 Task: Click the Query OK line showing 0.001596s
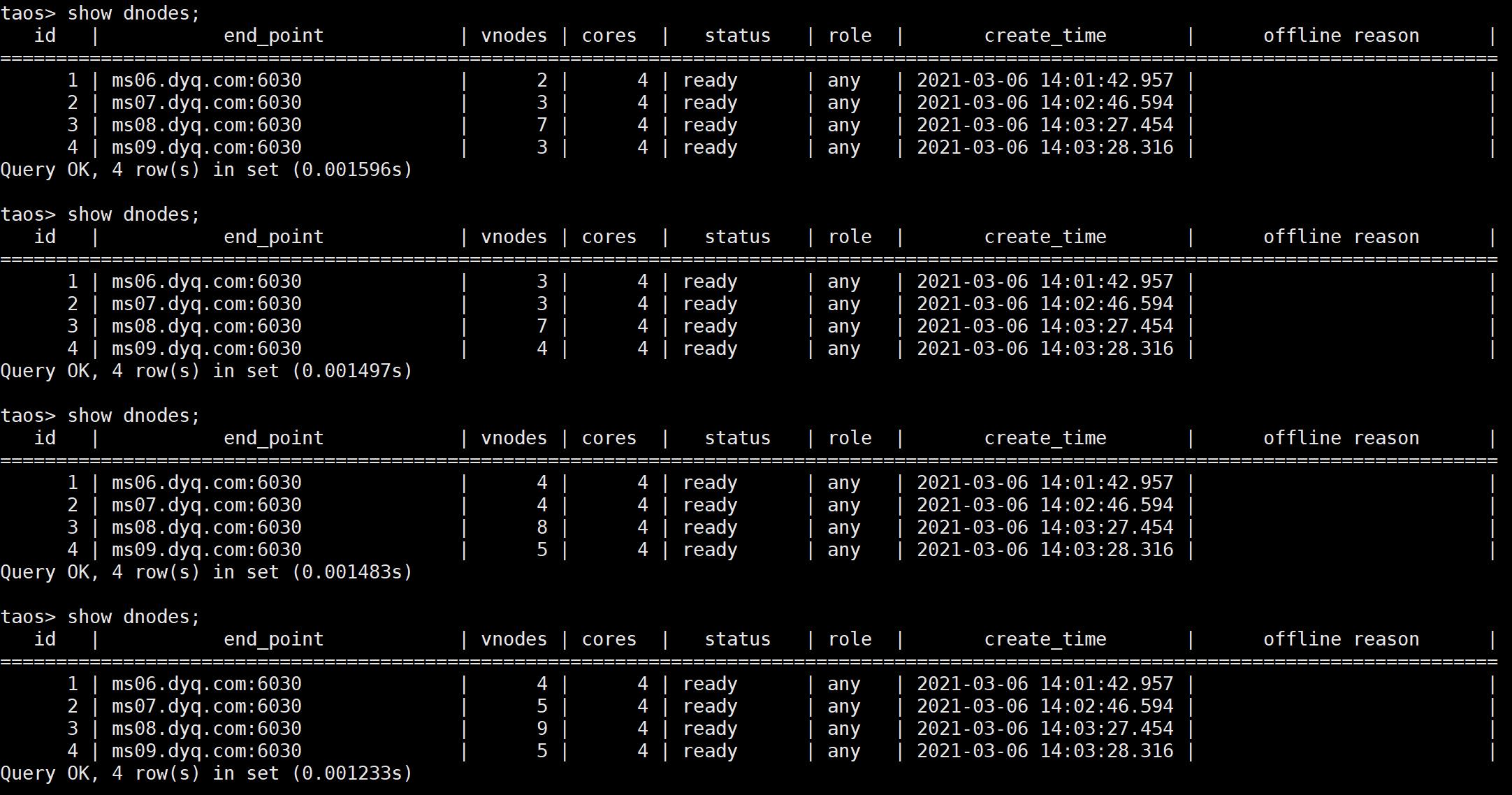206,169
